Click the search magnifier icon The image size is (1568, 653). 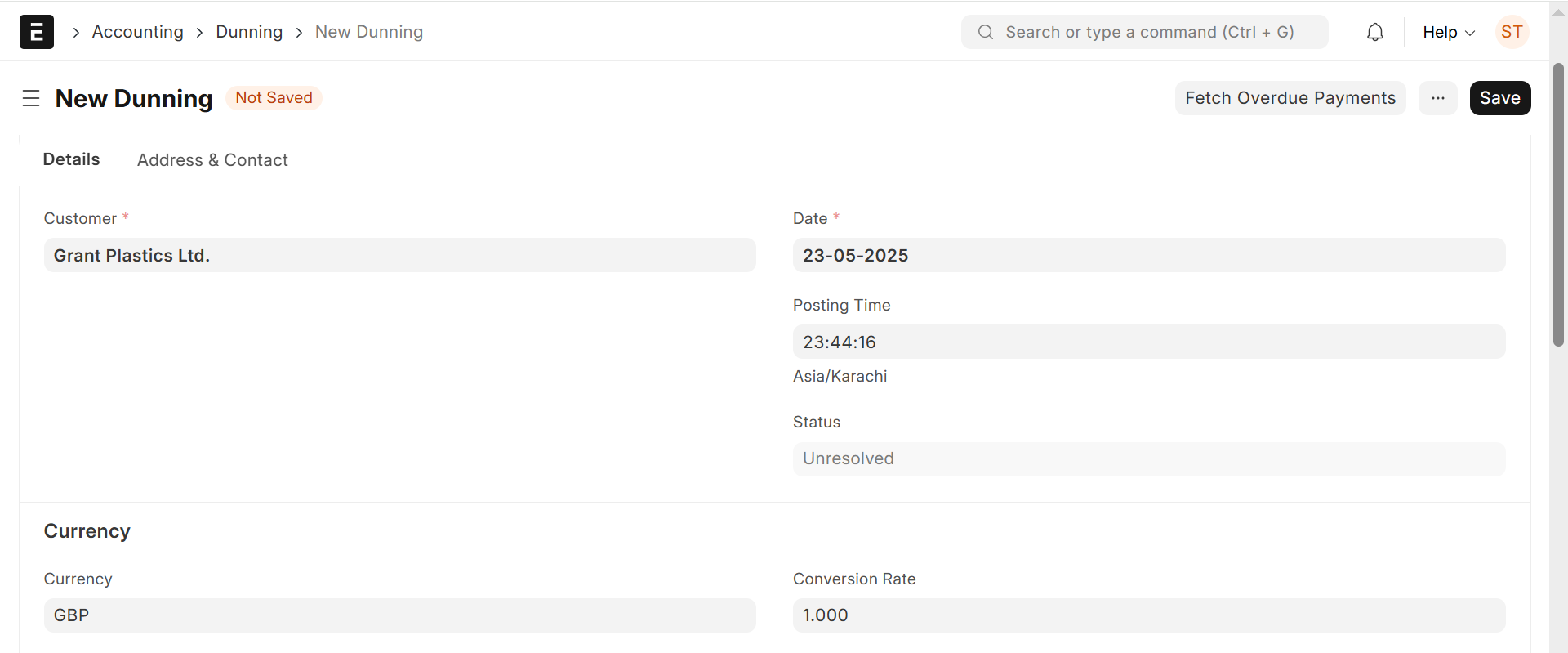coord(986,32)
